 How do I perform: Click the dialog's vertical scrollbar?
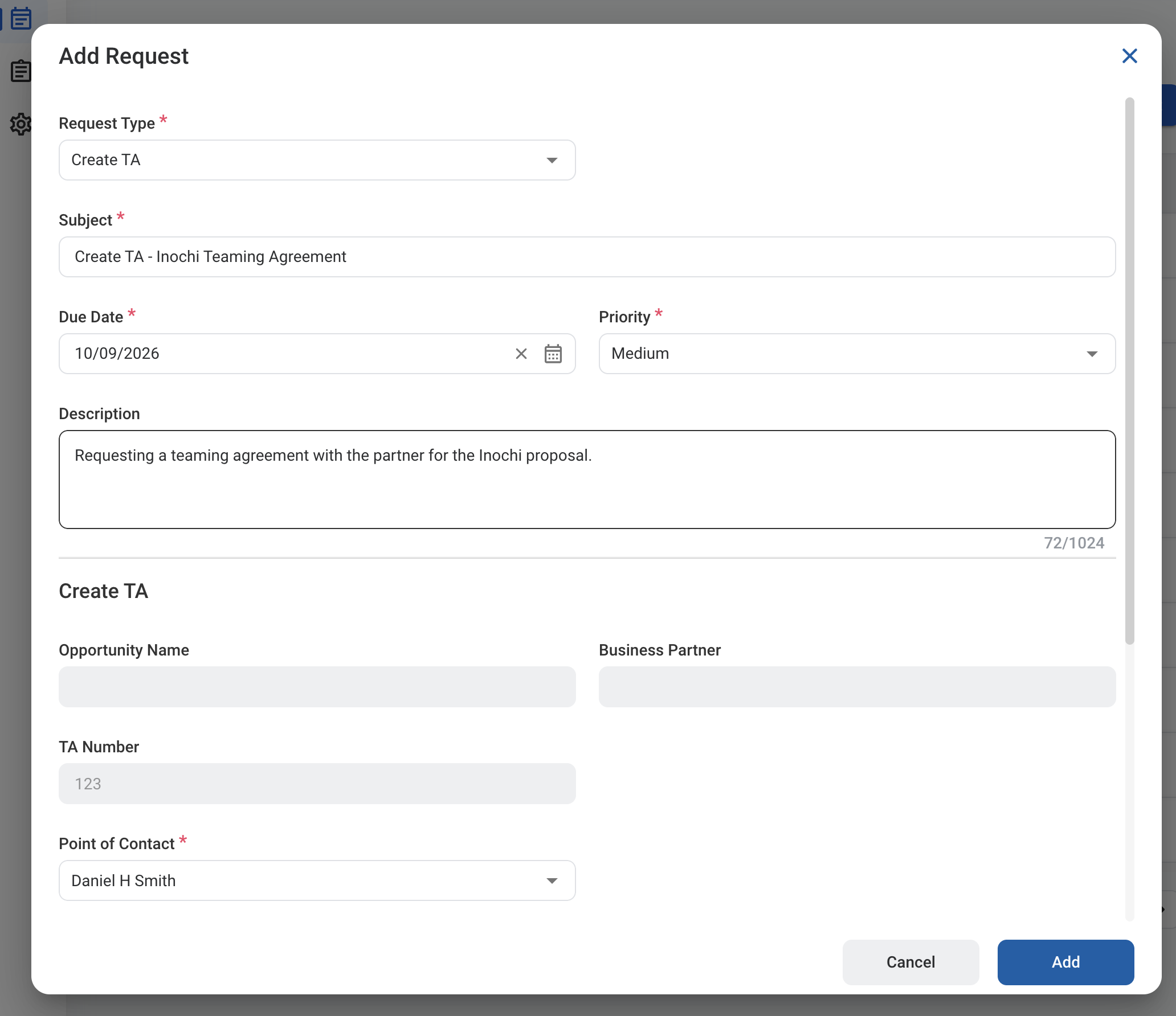point(1129,370)
